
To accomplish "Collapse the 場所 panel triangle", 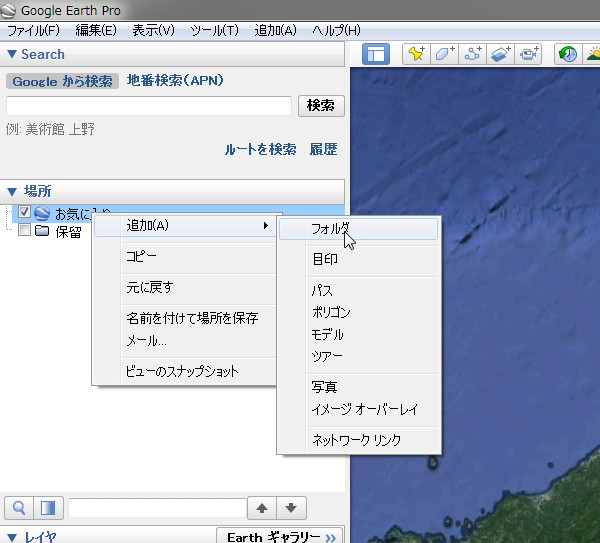I will click(x=12, y=191).
